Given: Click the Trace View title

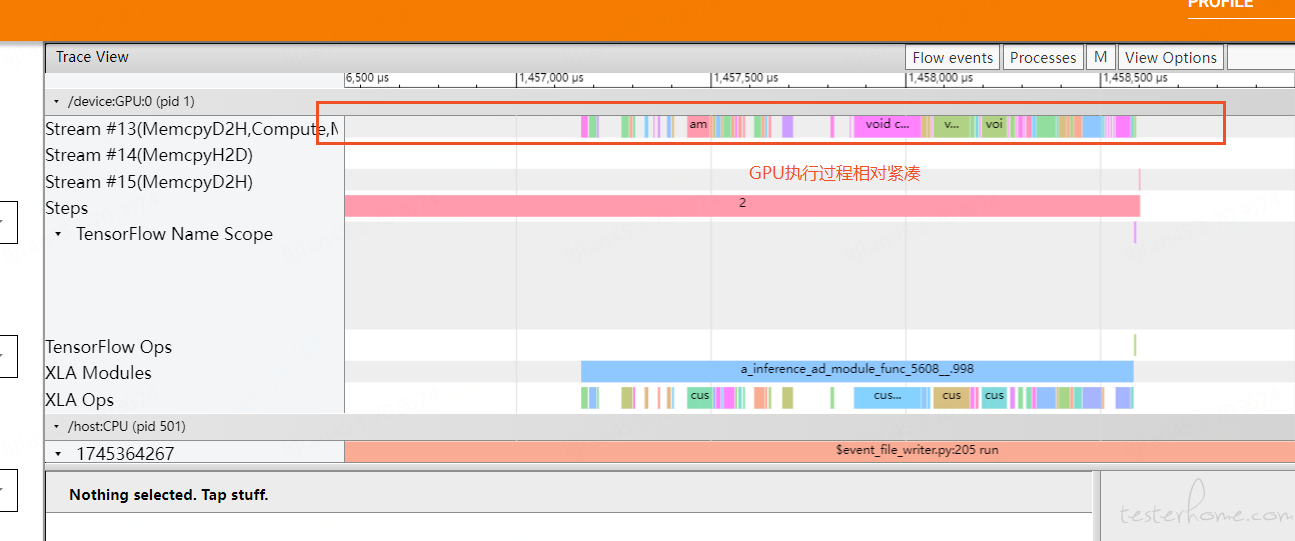Looking at the screenshot, I should 92,57.
